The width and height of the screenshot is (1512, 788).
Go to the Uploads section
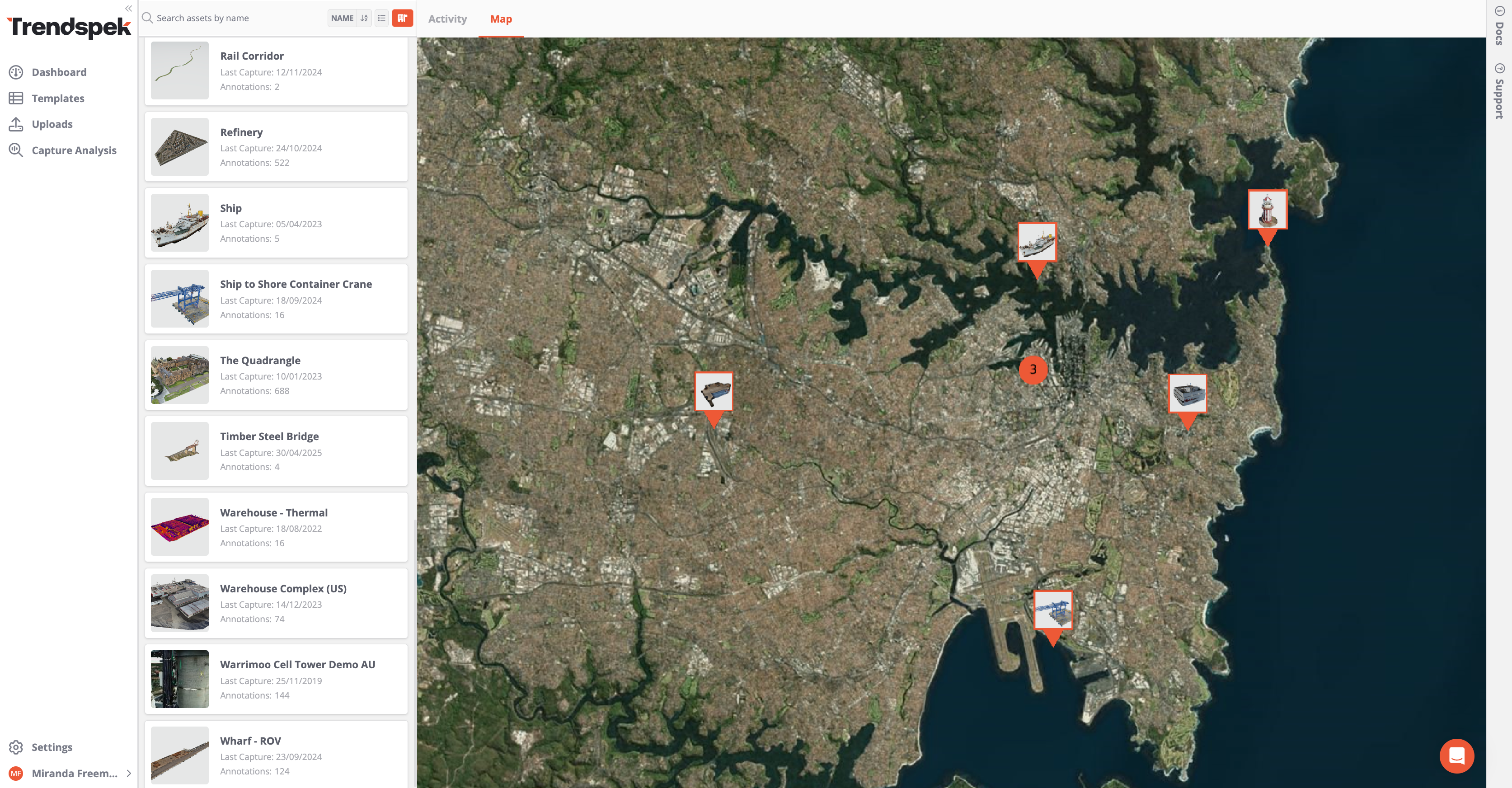coord(52,124)
